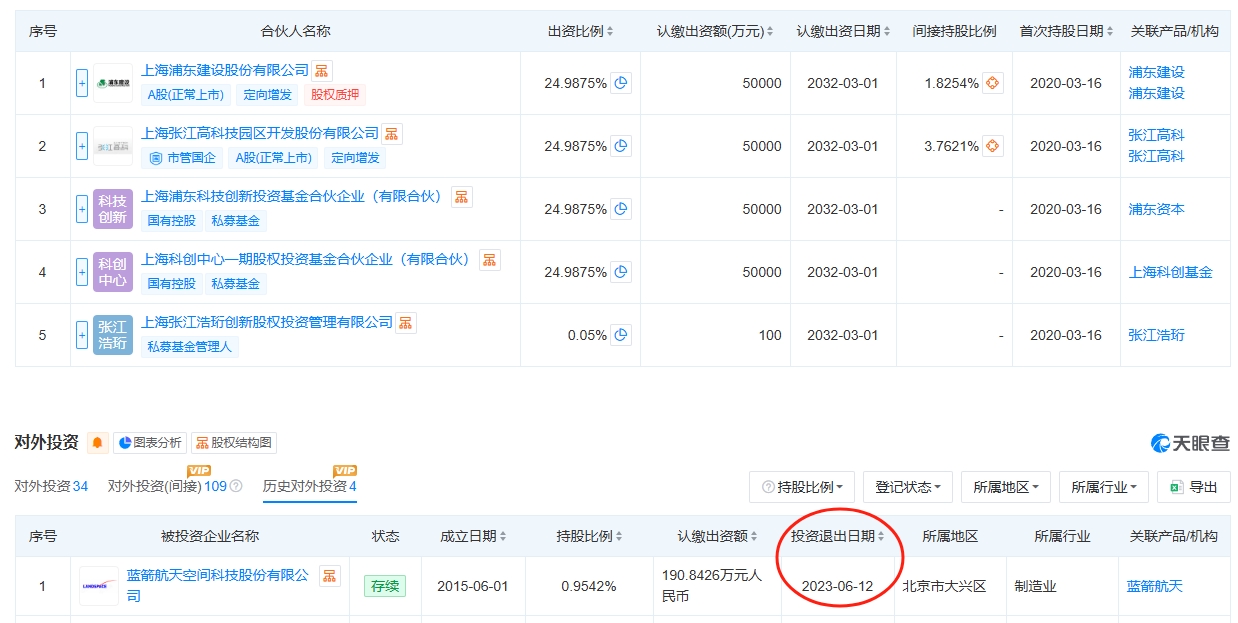Open 上海张江高科技园区开发股份有限公司 link
1238x623 pixels.
(261, 134)
